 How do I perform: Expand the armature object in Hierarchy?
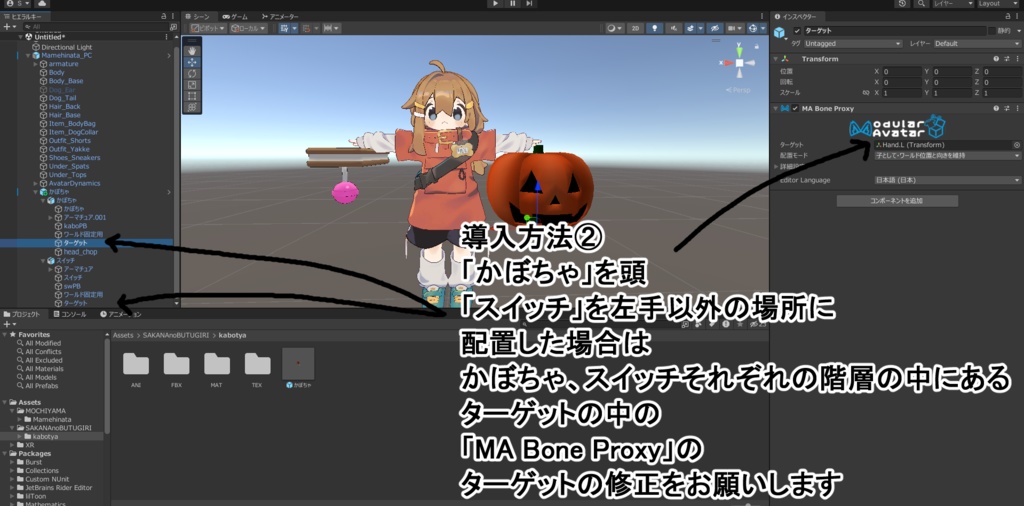tap(37, 64)
